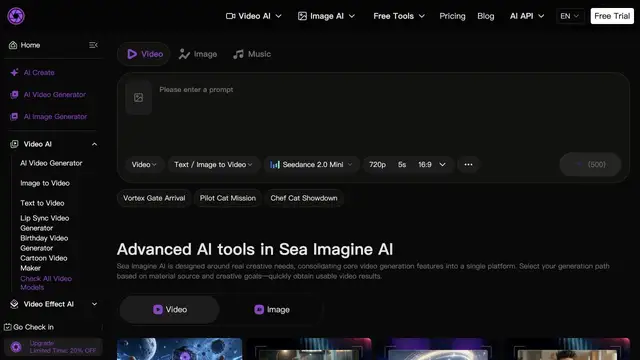Image resolution: width=640 pixels, height=360 pixels.
Task: Open the Text / Image to Video dropdown
Action: (x=213, y=164)
